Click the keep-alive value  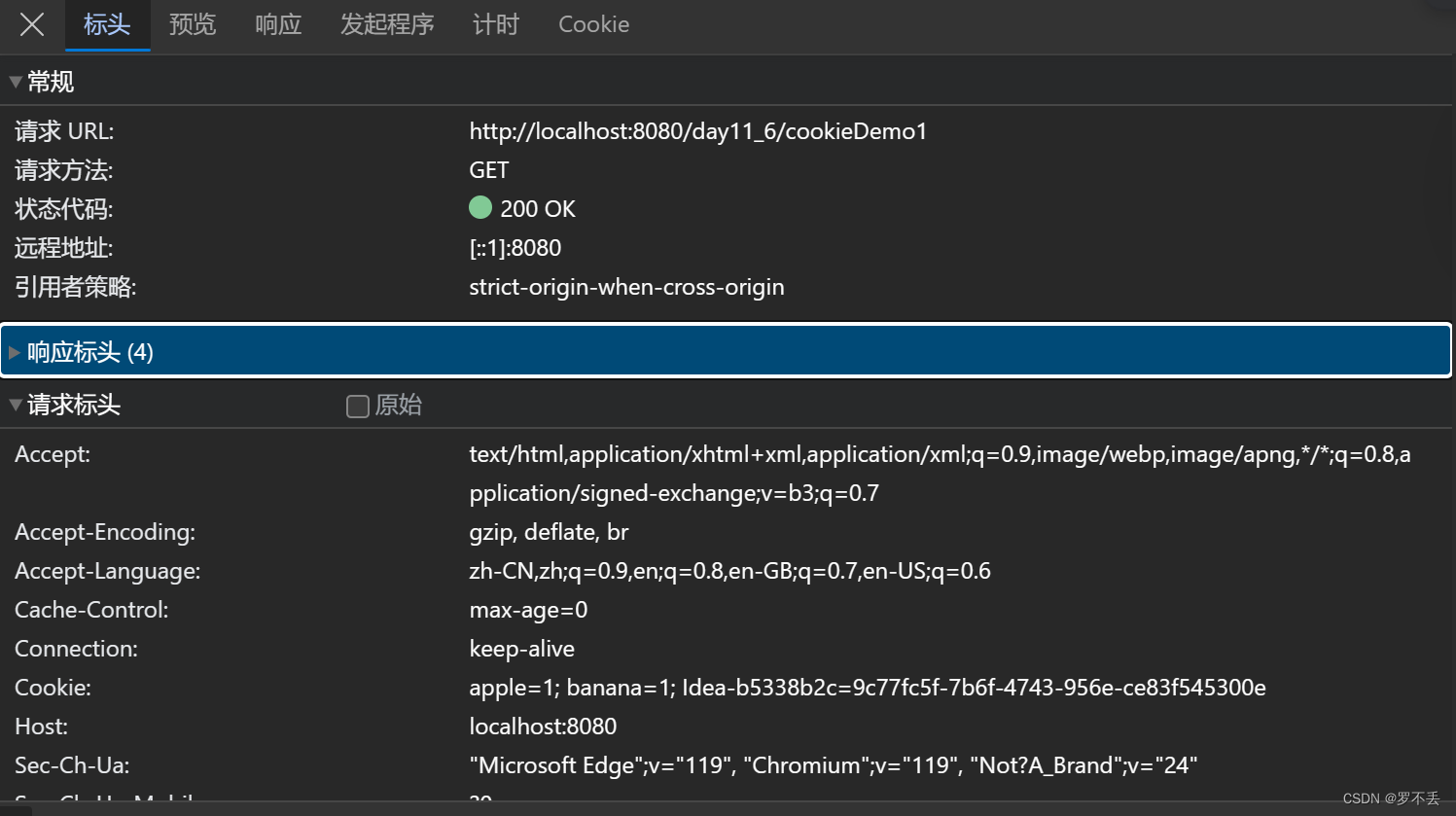click(x=521, y=649)
